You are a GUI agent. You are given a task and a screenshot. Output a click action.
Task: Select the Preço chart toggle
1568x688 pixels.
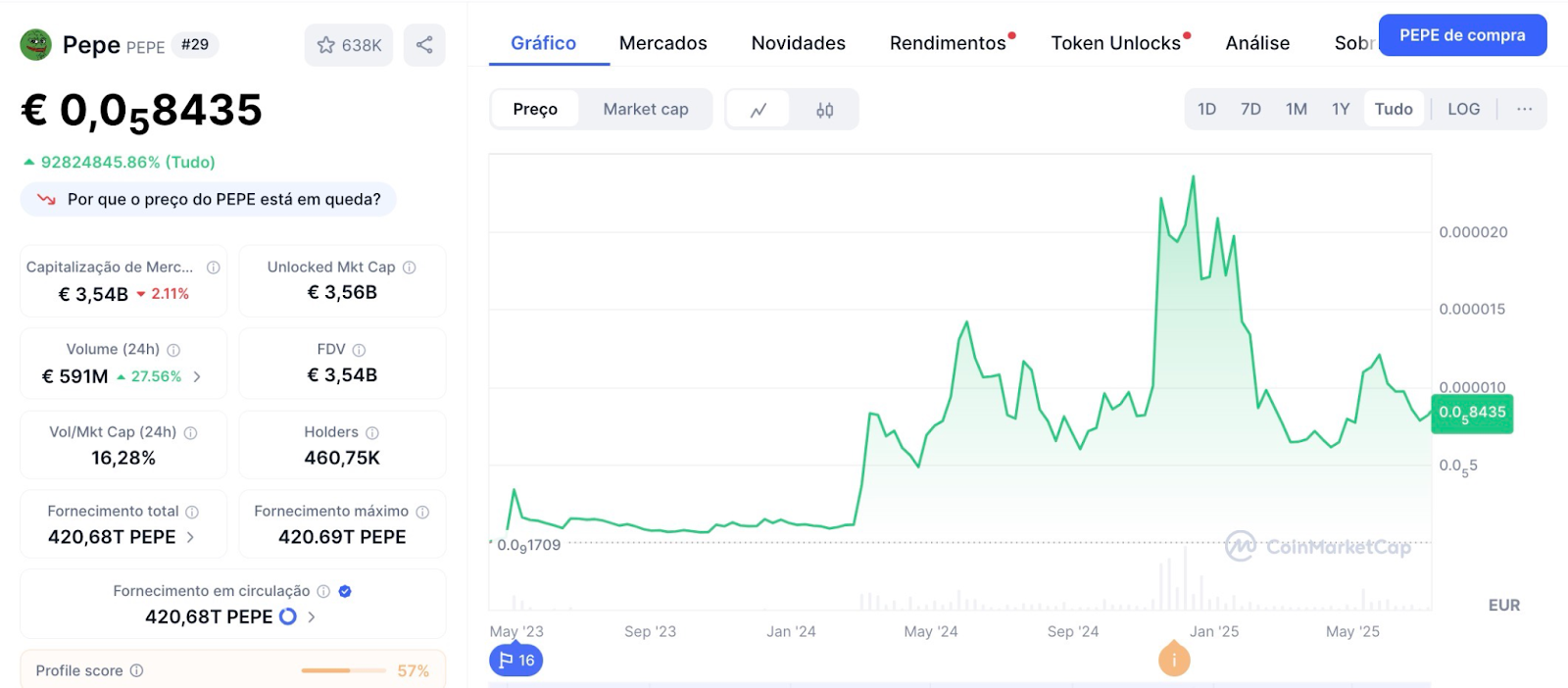535,109
